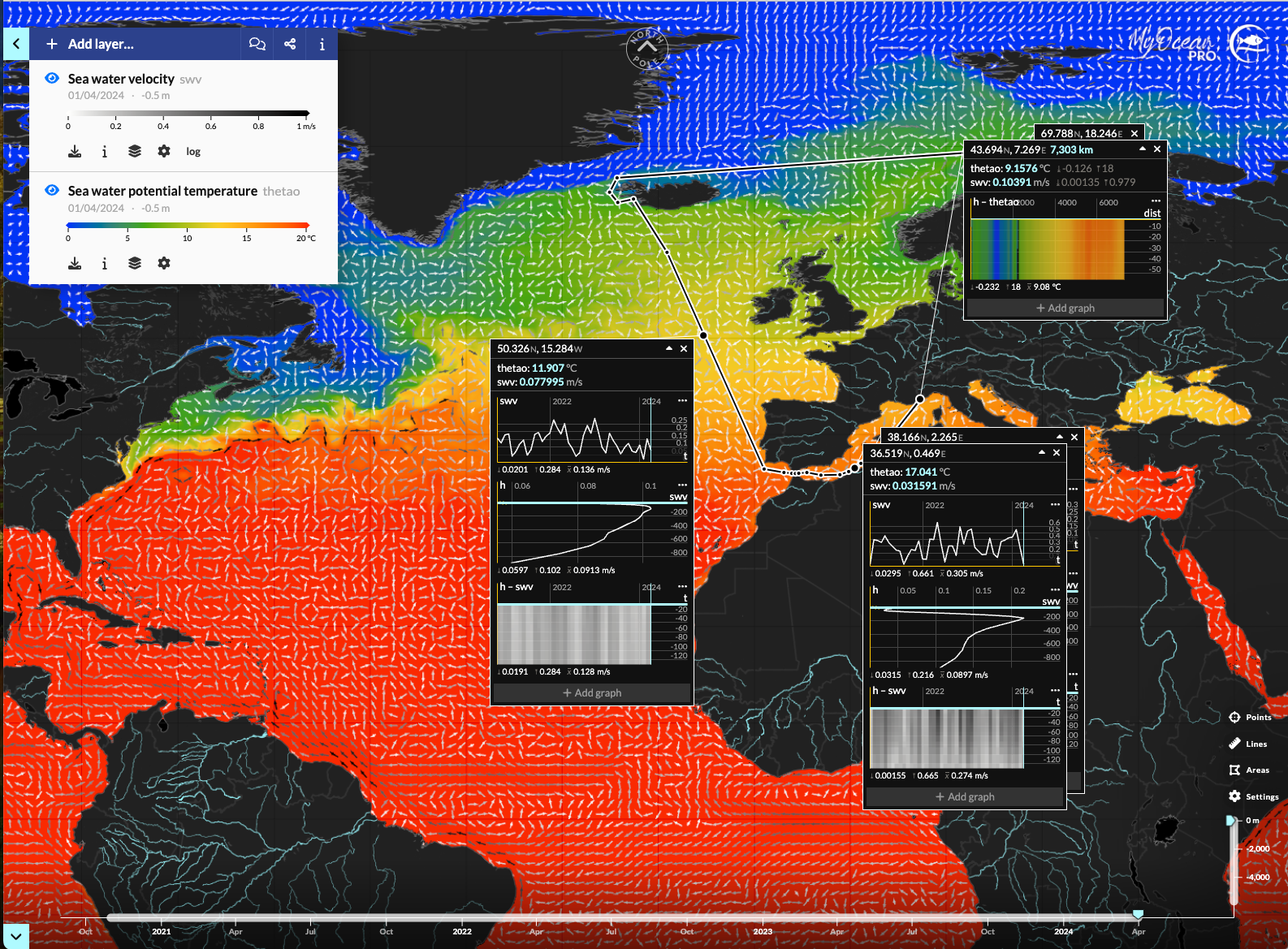Viewport: 1288px width, 949px height.
Task: Collapse the 36.519N, 0.469E popup
Action: (x=1042, y=453)
